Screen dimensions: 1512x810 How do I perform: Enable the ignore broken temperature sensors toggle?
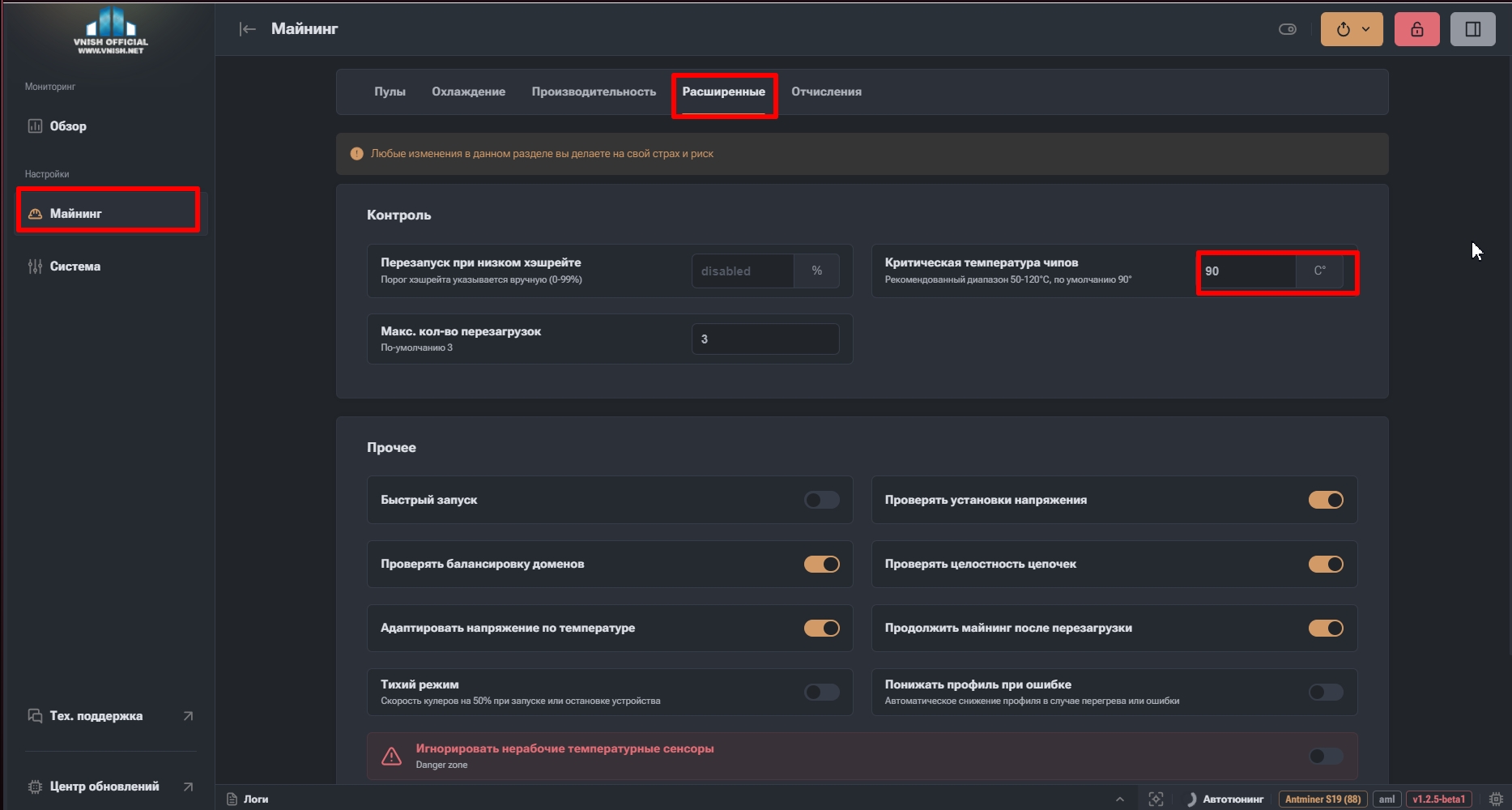(x=1326, y=756)
